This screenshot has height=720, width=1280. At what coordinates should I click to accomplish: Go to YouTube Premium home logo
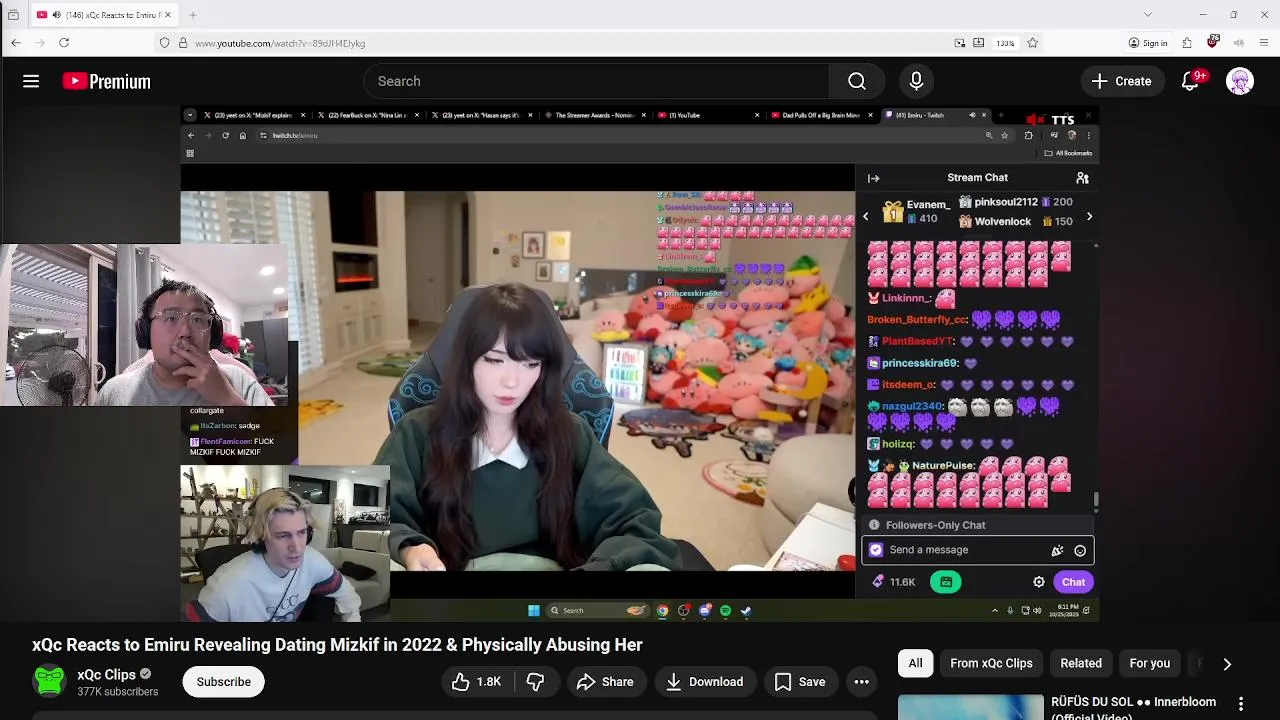(106, 81)
